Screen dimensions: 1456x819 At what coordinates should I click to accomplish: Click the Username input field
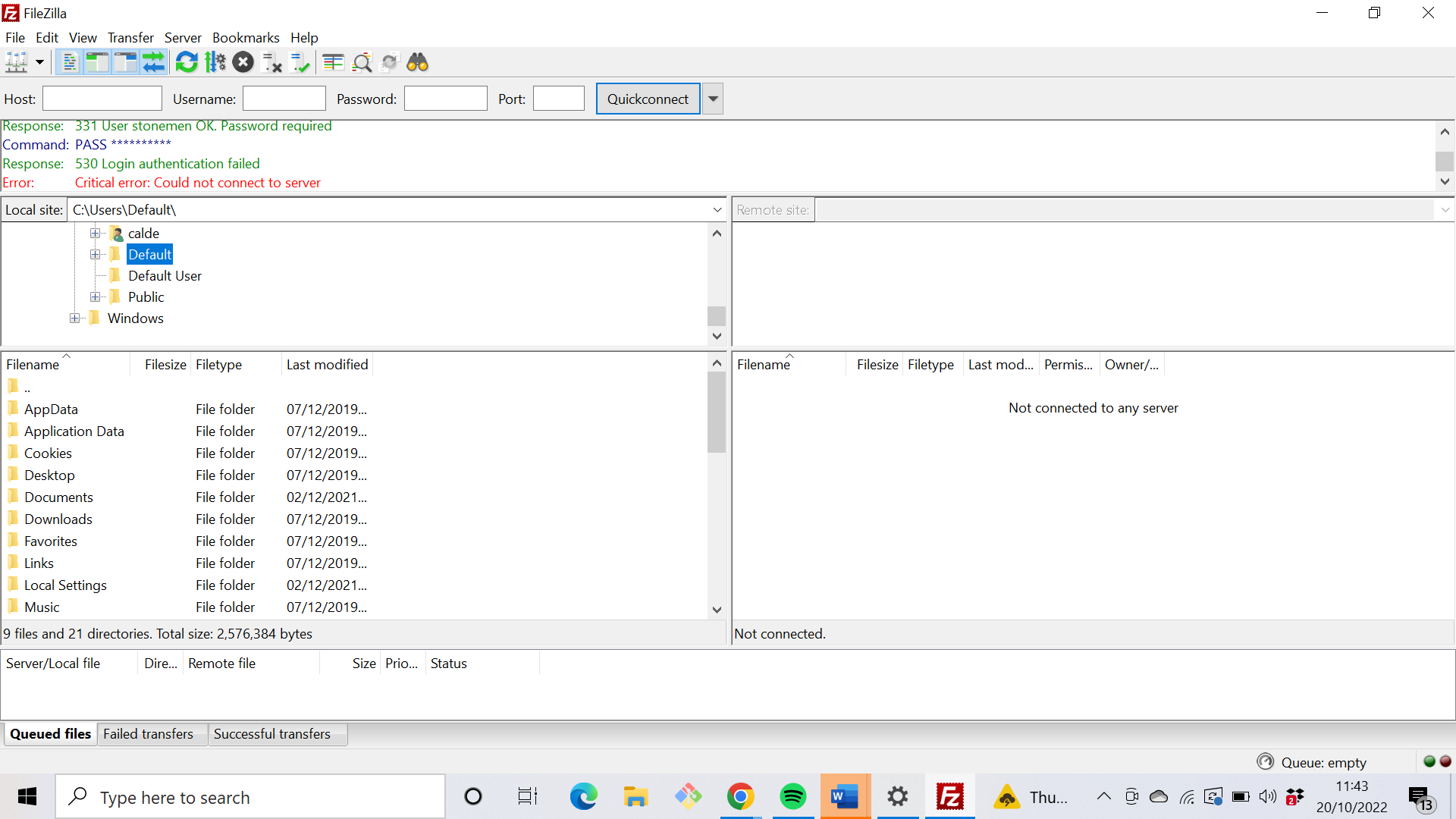pos(284,99)
